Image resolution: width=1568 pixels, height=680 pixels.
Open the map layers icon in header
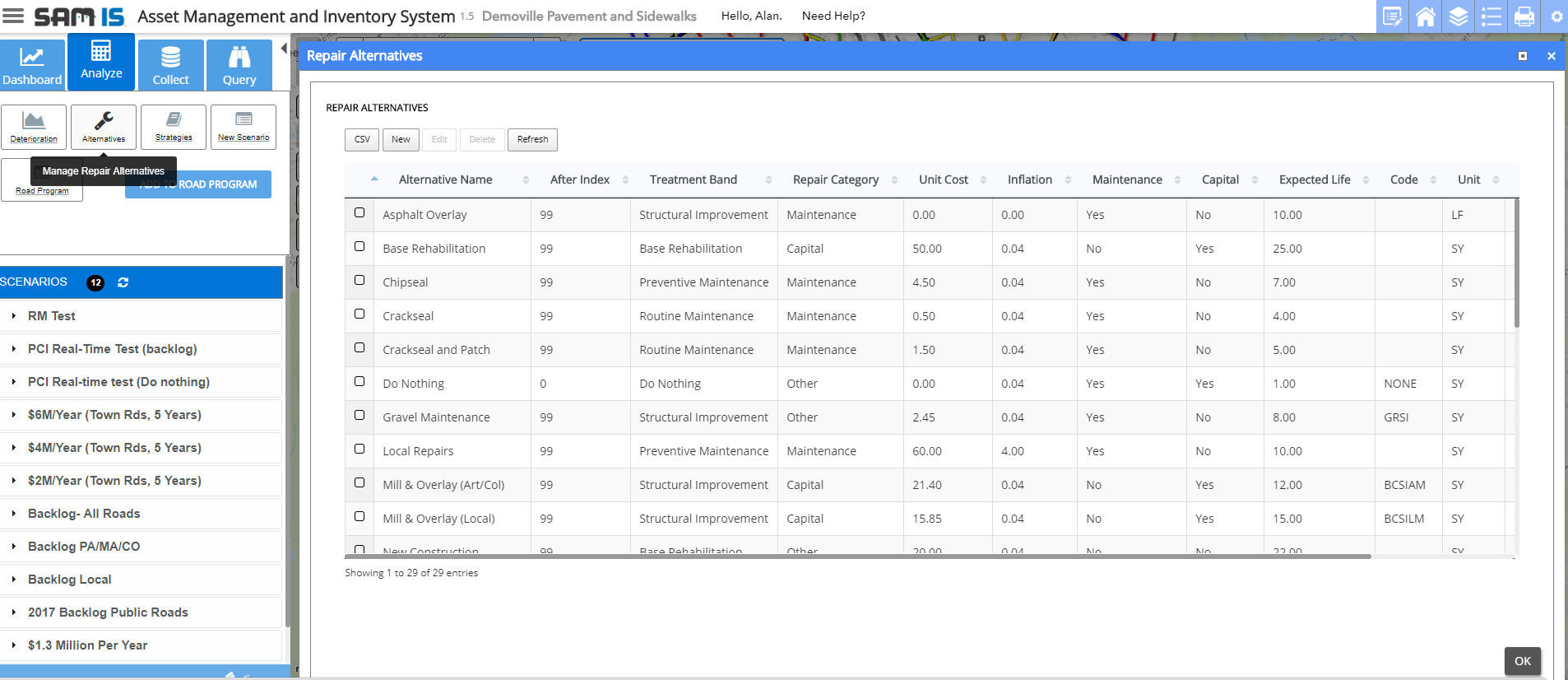[x=1458, y=16]
